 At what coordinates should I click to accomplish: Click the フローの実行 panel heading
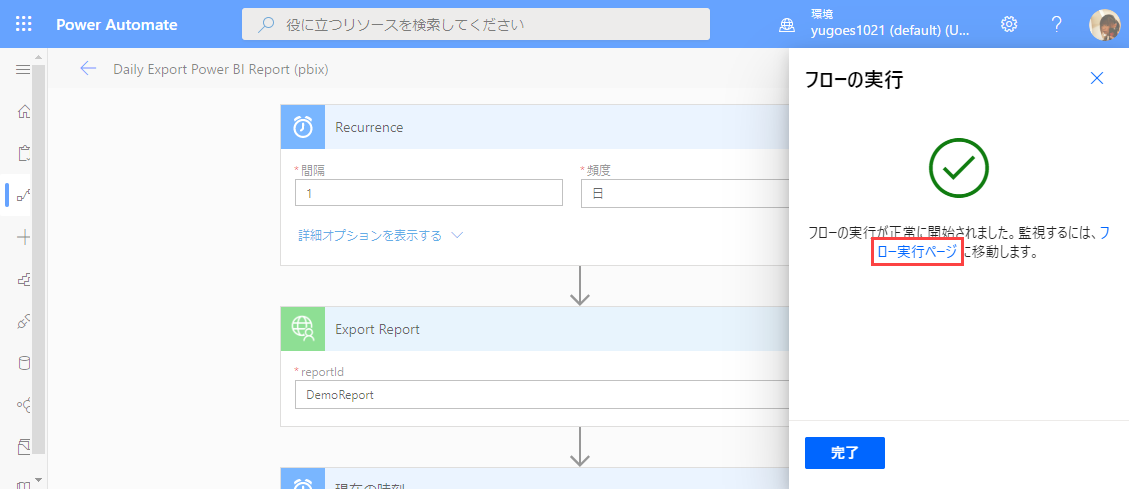pos(853,79)
